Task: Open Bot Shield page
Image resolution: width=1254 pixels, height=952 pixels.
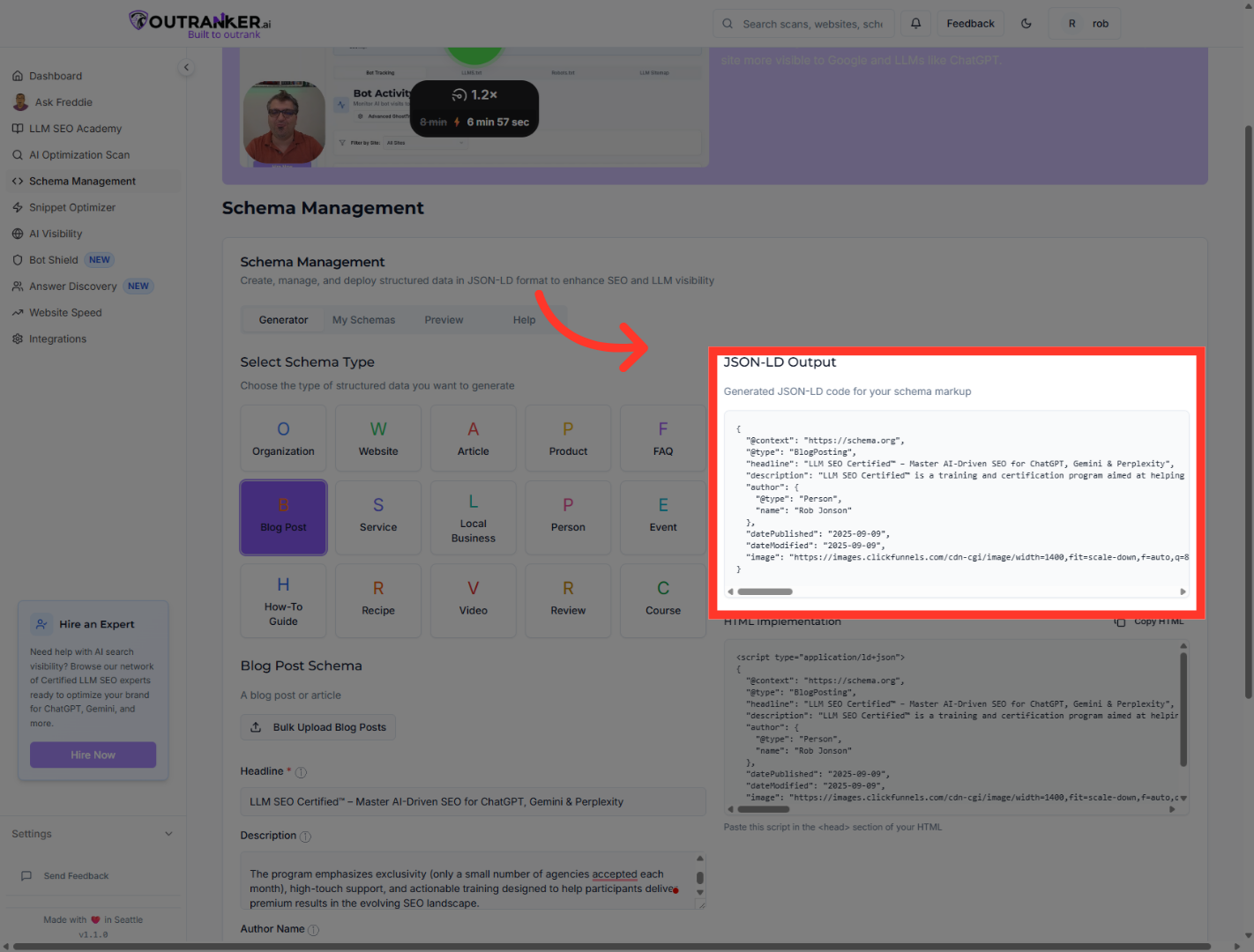Action: pyautogui.click(x=54, y=260)
